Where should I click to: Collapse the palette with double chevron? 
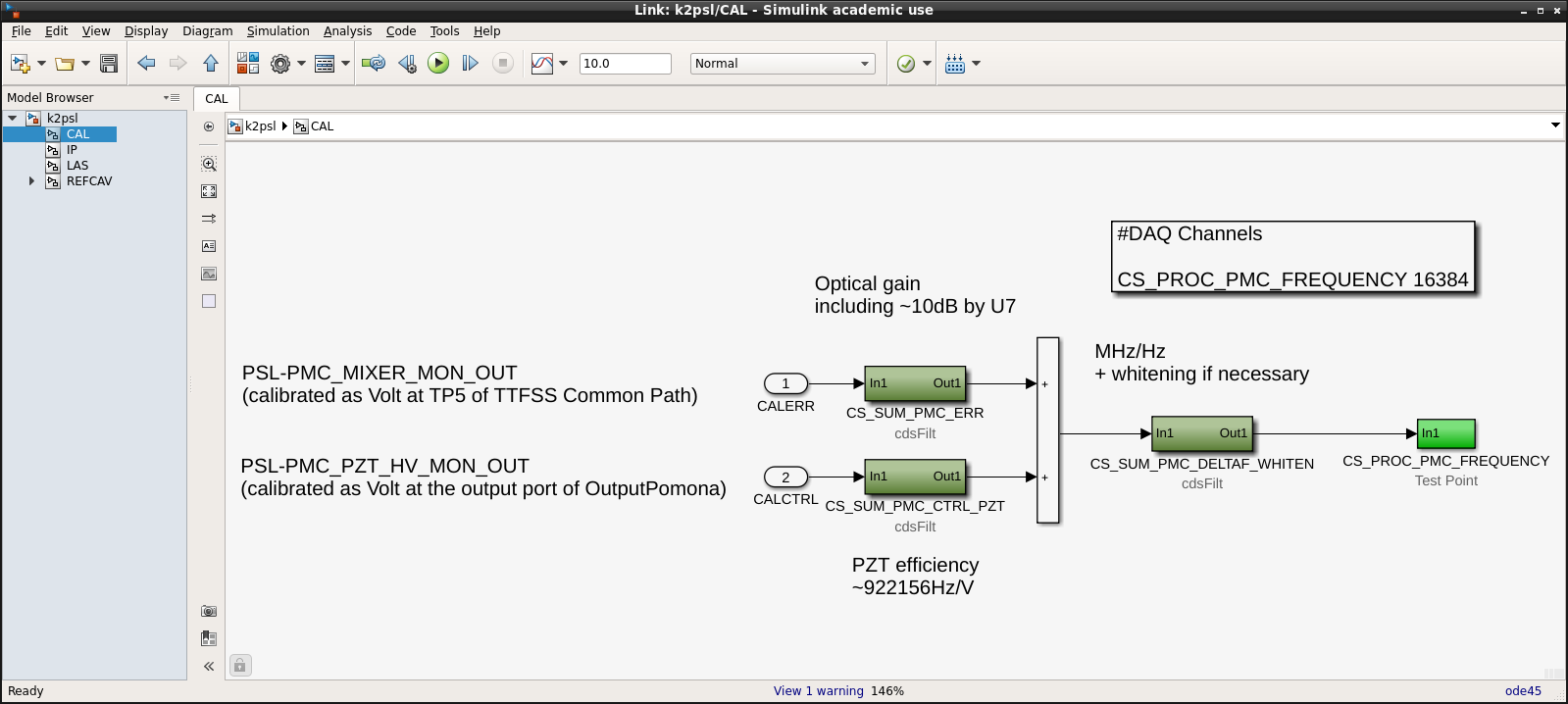[209, 666]
